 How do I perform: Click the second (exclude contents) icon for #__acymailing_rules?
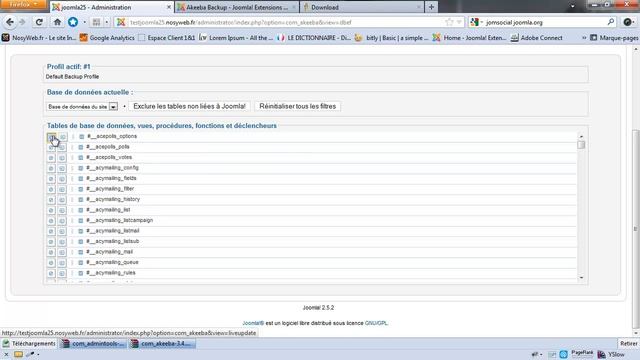[62, 273]
